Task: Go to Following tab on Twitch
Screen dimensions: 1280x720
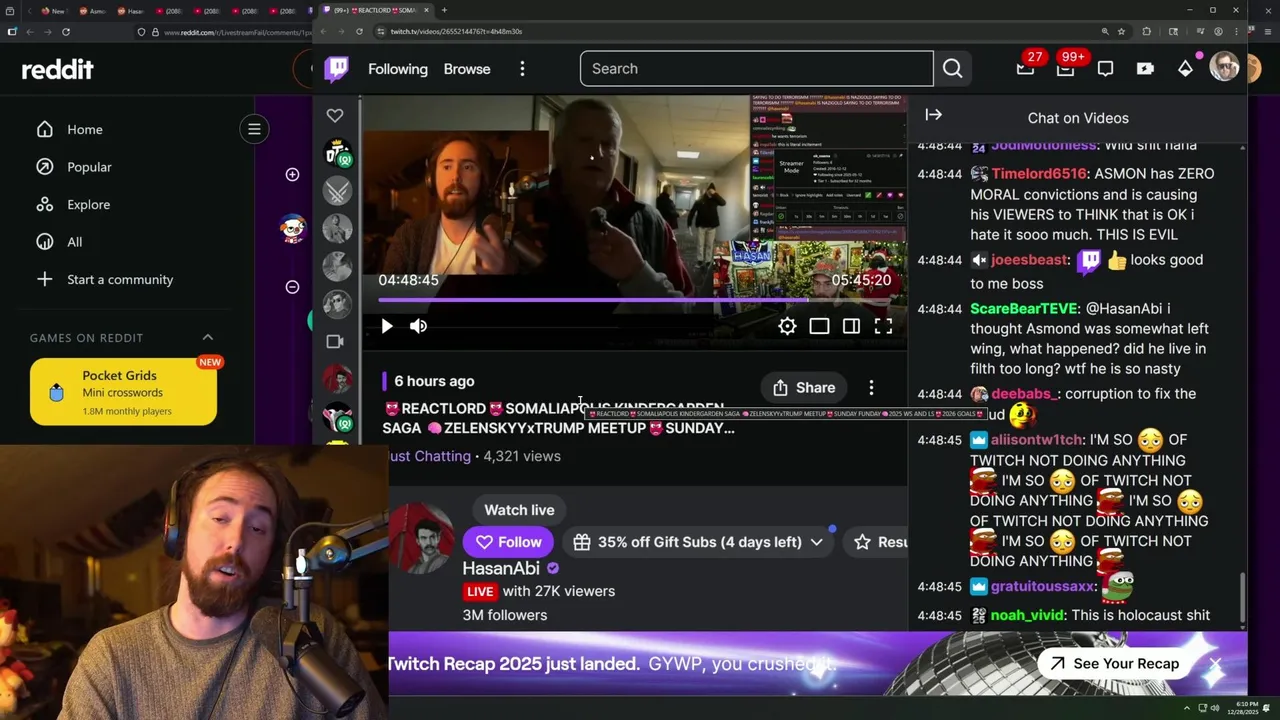Action: [x=398, y=69]
